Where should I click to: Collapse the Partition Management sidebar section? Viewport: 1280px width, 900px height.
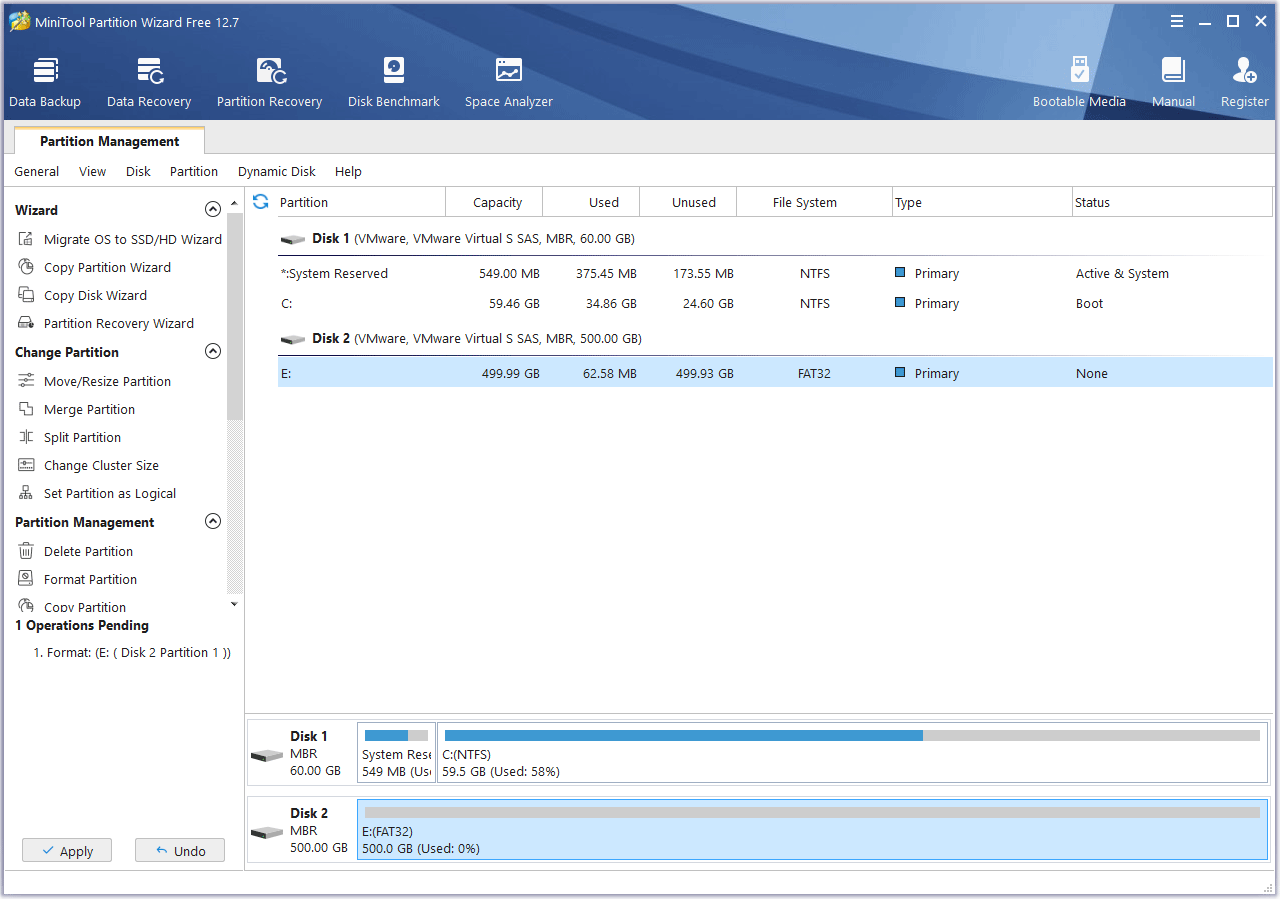pyautogui.click(x=212, y=522)
